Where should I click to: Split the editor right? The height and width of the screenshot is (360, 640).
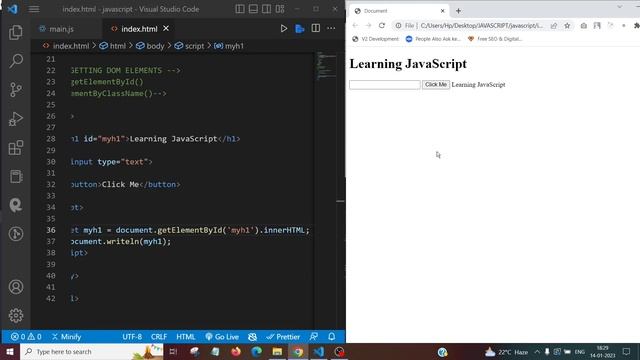click(x=316, y=28)
